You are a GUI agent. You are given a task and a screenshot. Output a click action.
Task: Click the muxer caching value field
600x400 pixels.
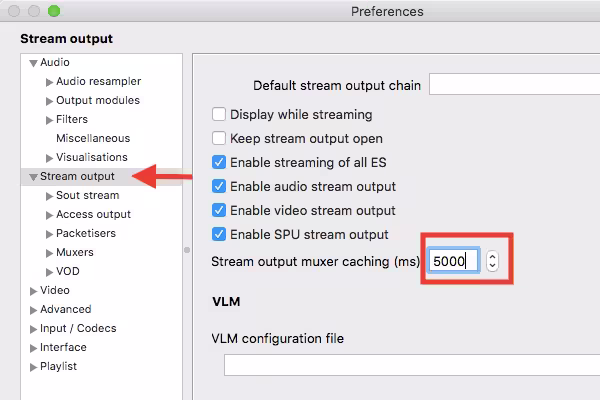point(453,262)
